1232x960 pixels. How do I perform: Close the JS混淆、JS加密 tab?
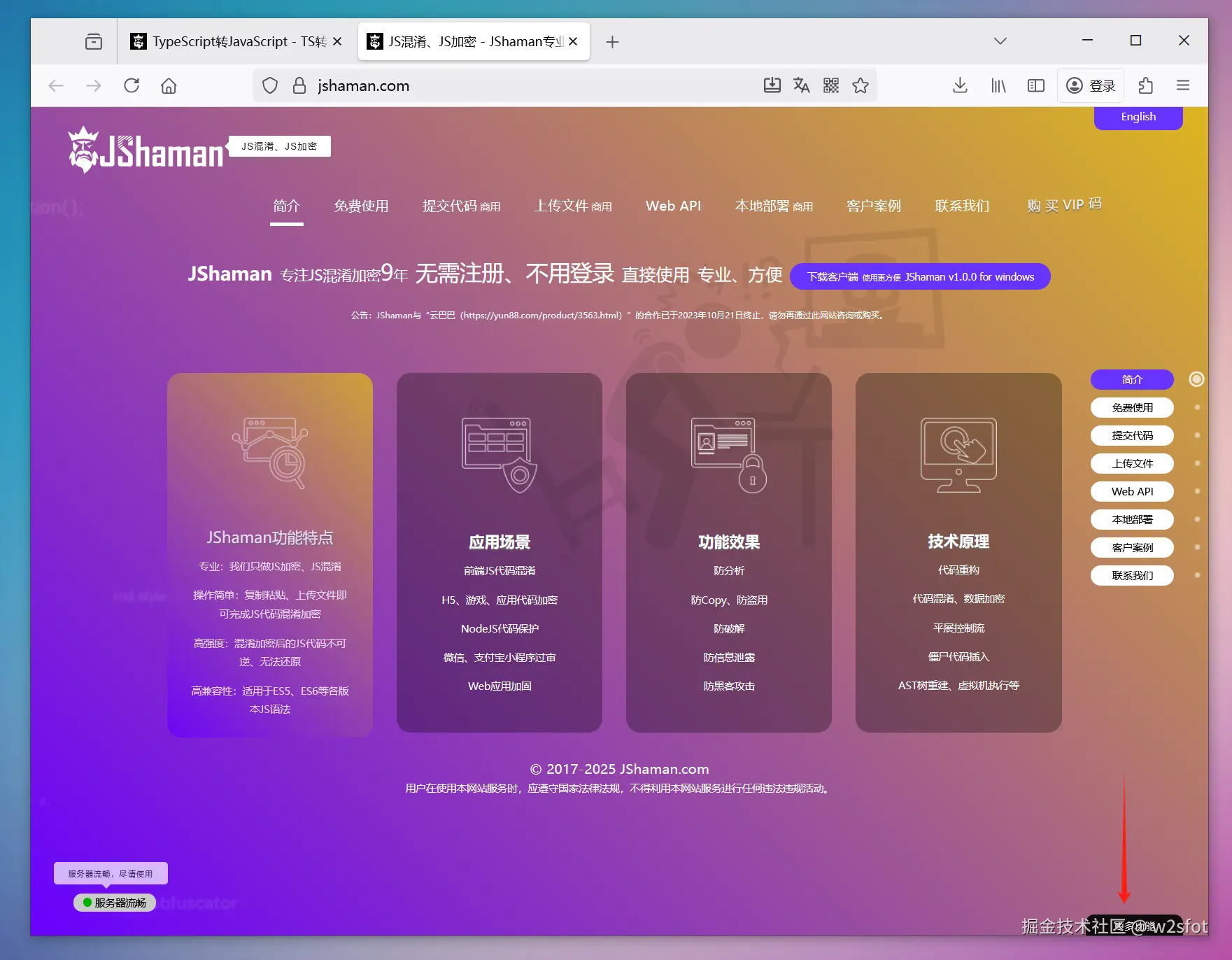coord(573,41)
